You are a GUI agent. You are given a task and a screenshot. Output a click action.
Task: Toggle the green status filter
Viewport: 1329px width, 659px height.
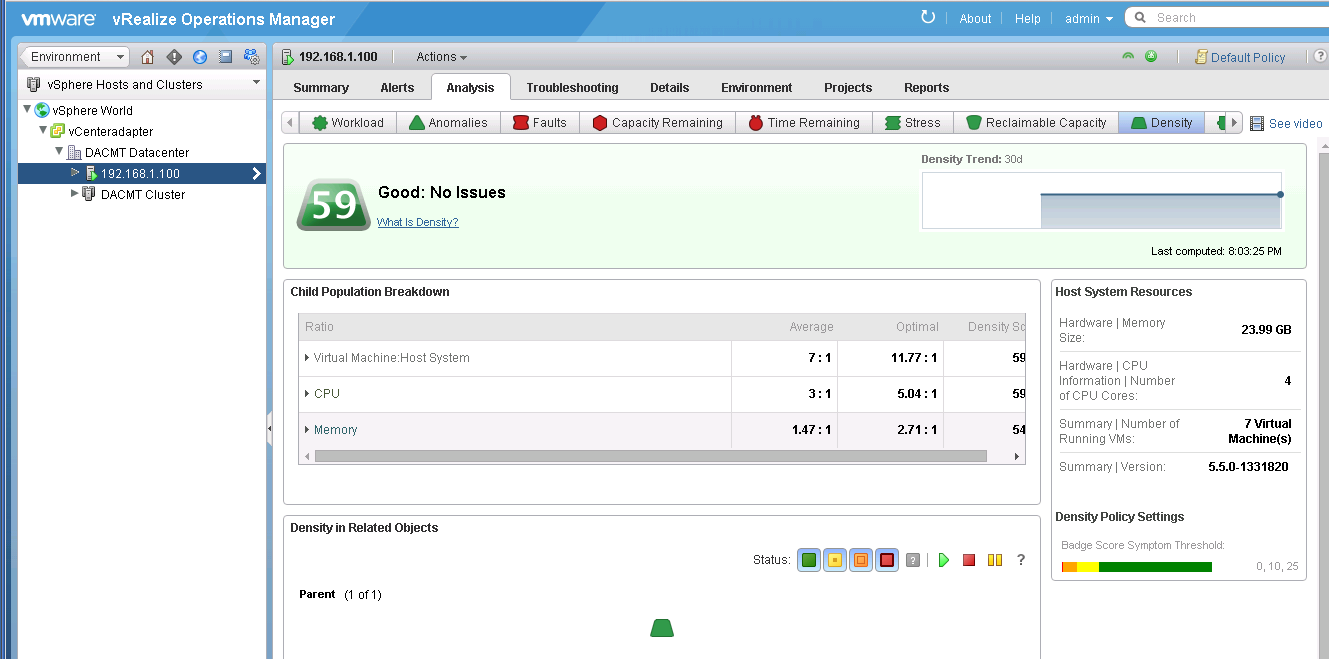pos(809,560)
